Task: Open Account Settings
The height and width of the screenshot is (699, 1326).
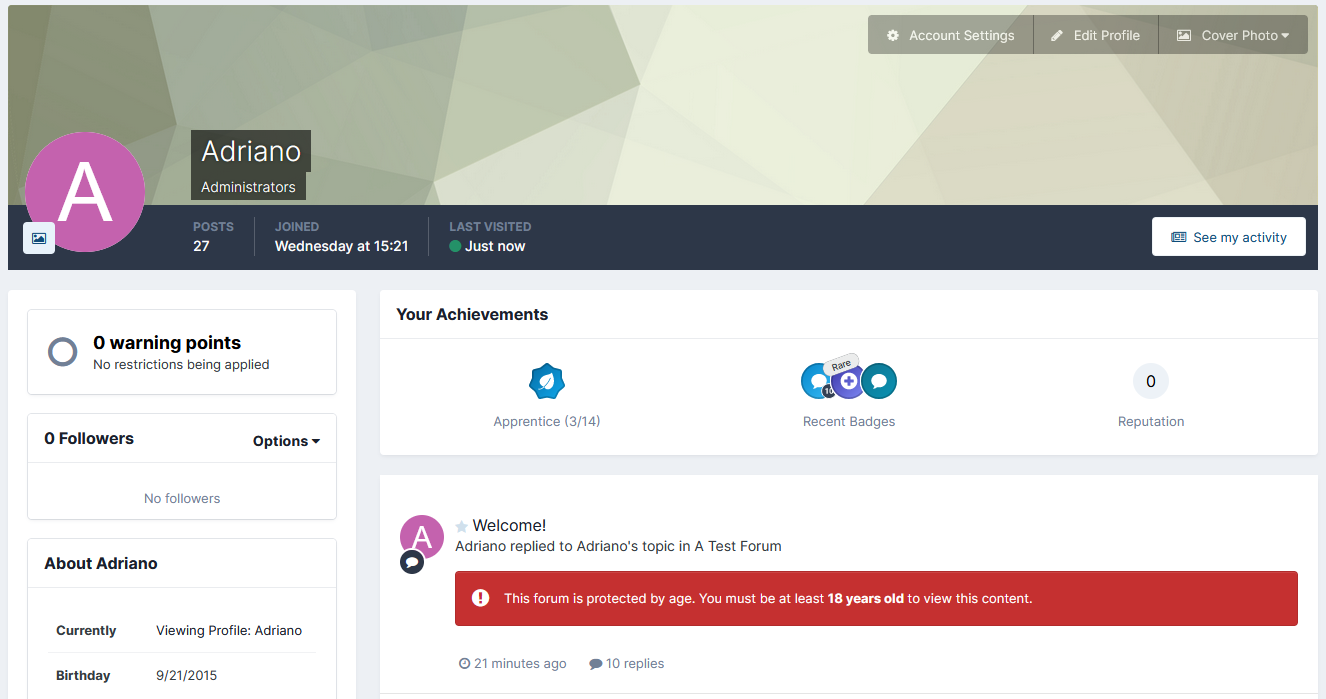Action: pos(950,35)
